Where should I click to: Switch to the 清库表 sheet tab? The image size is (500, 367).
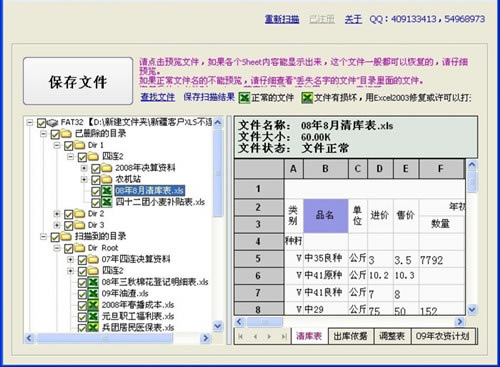(x=309, y=336)
